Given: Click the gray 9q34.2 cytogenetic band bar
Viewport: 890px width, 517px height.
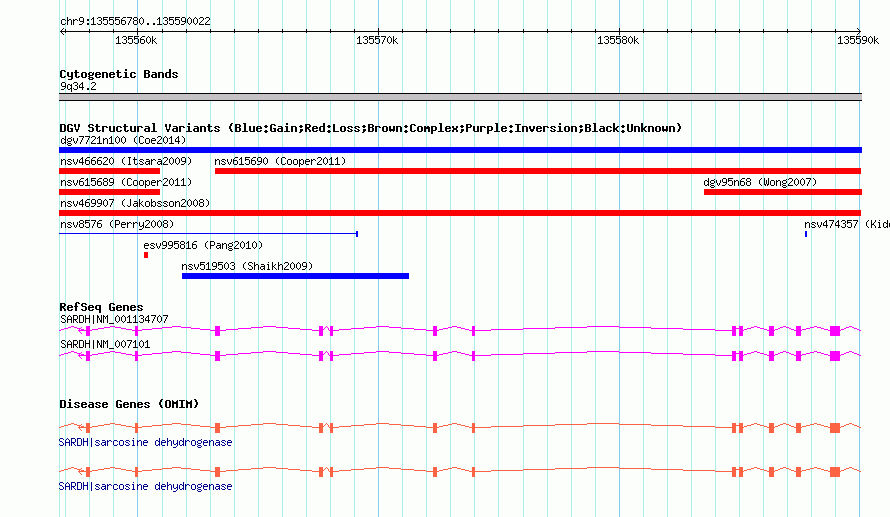Looking at the screenshot, I should 460,97.
